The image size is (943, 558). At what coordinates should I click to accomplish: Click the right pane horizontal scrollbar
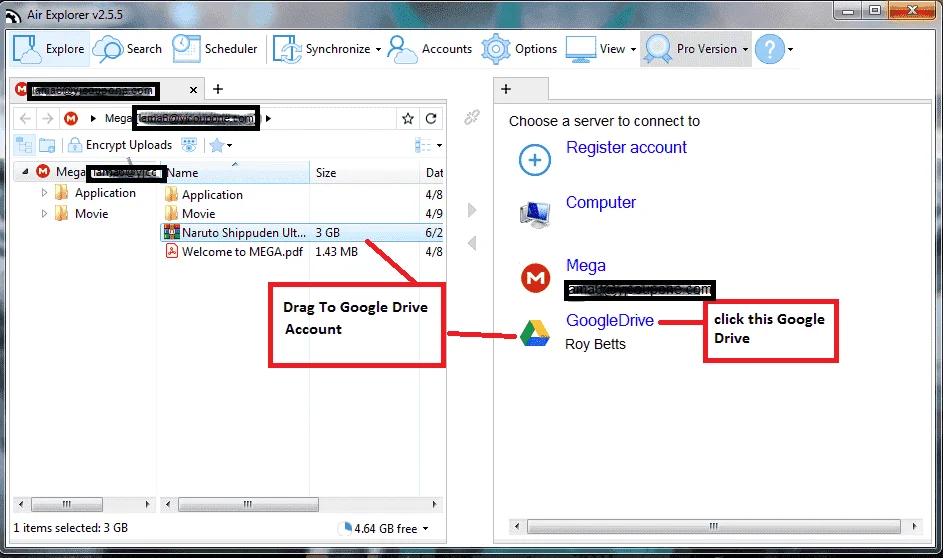pos(714,526)
